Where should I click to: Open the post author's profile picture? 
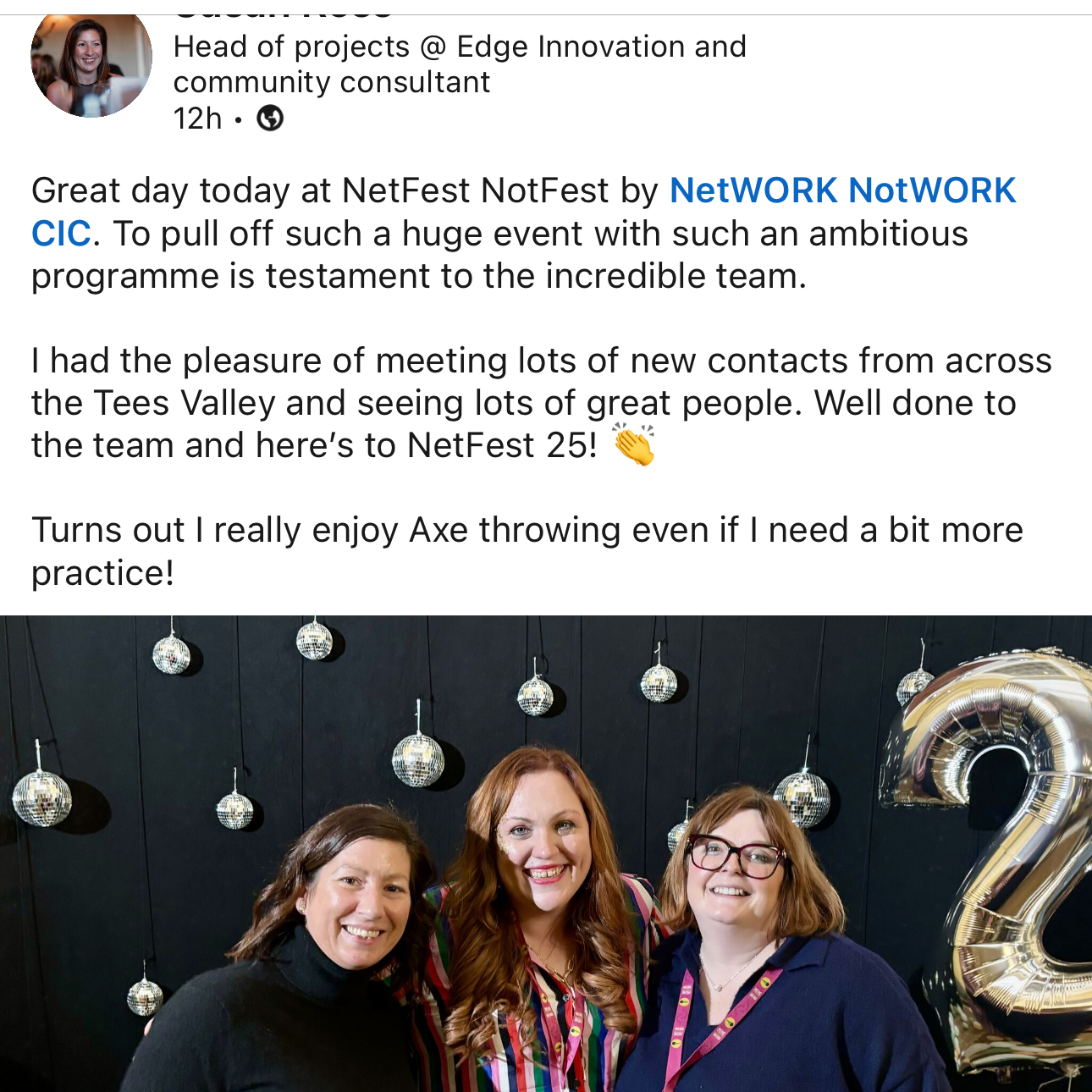pos(91,65)
